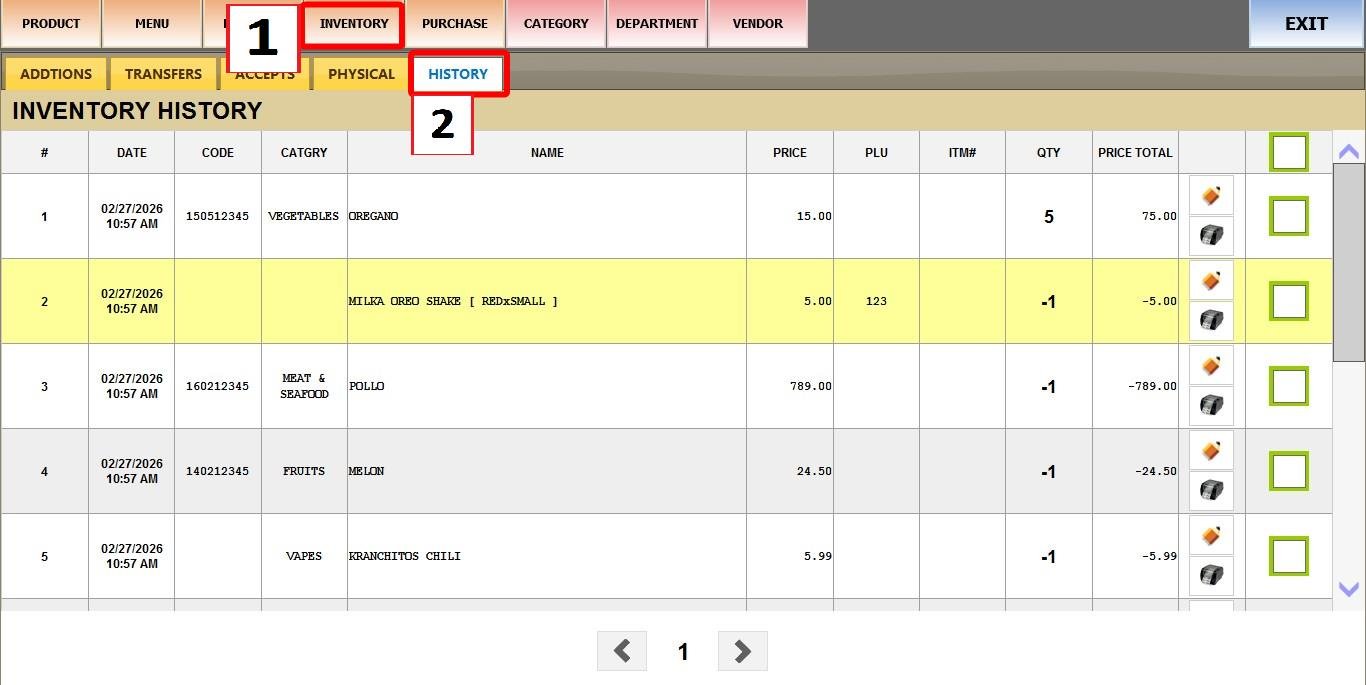The height and width of the screenshot is (685, 1366).
Task: Click the pencil edit icon for MELON
Action: coord(1210,451)
